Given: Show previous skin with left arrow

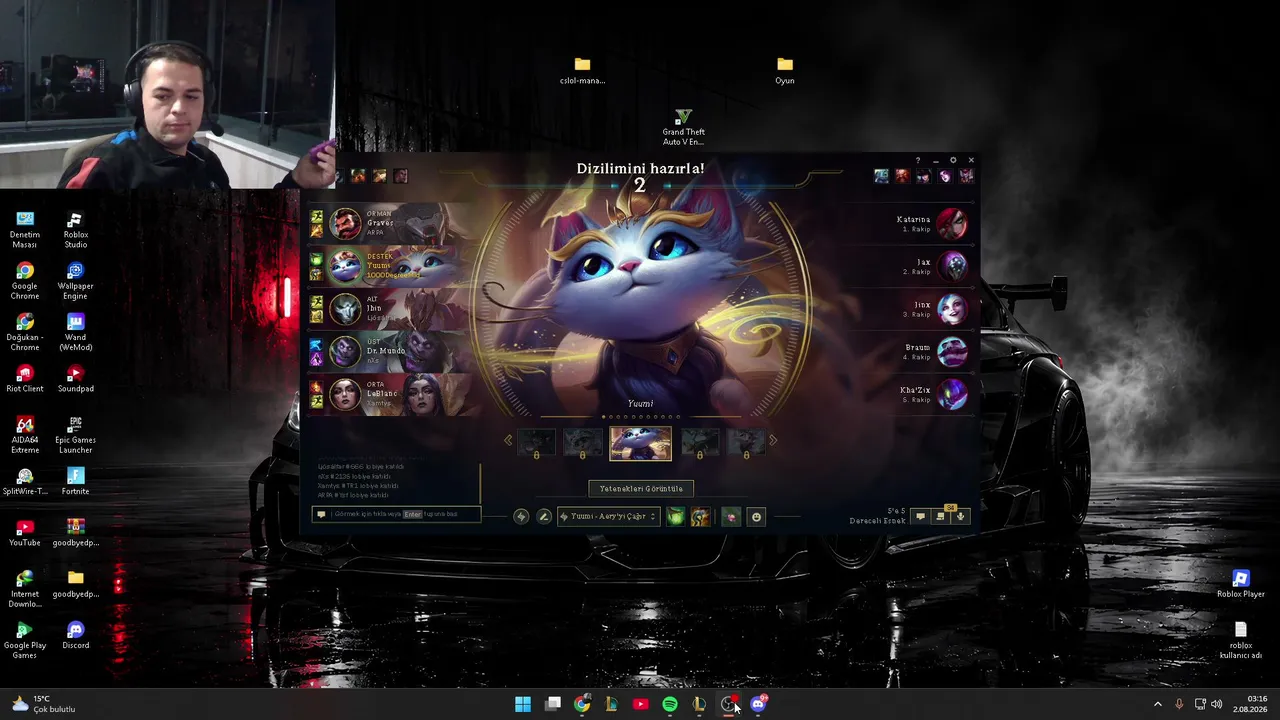Looking at the screenshot, I should click(508, 440).
